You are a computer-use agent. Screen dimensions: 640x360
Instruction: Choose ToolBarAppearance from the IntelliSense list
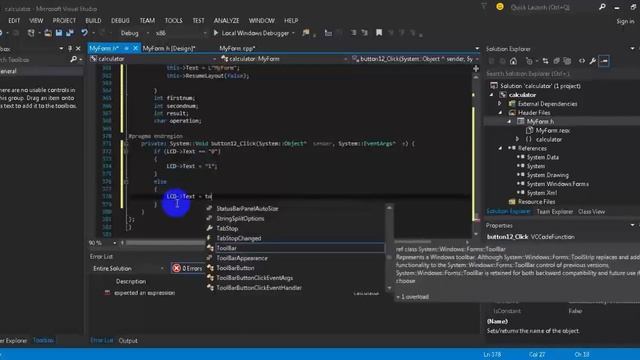pyautogui.click(x=242, y=258)
